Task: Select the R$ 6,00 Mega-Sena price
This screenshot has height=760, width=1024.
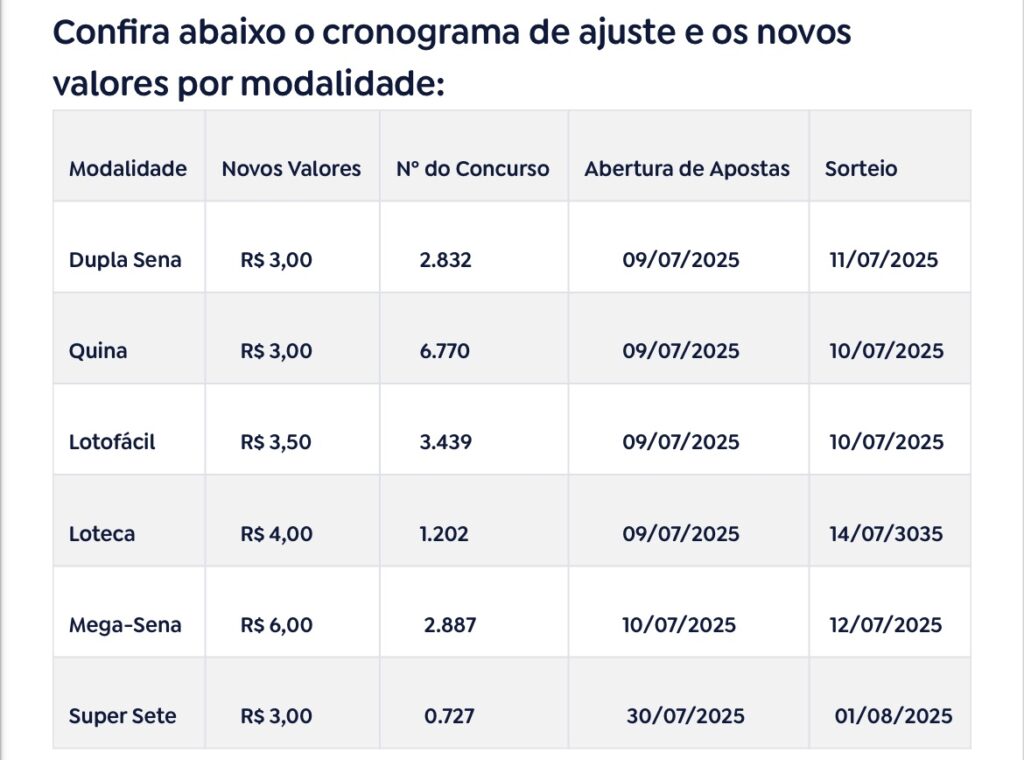Action: coord(276,625)
